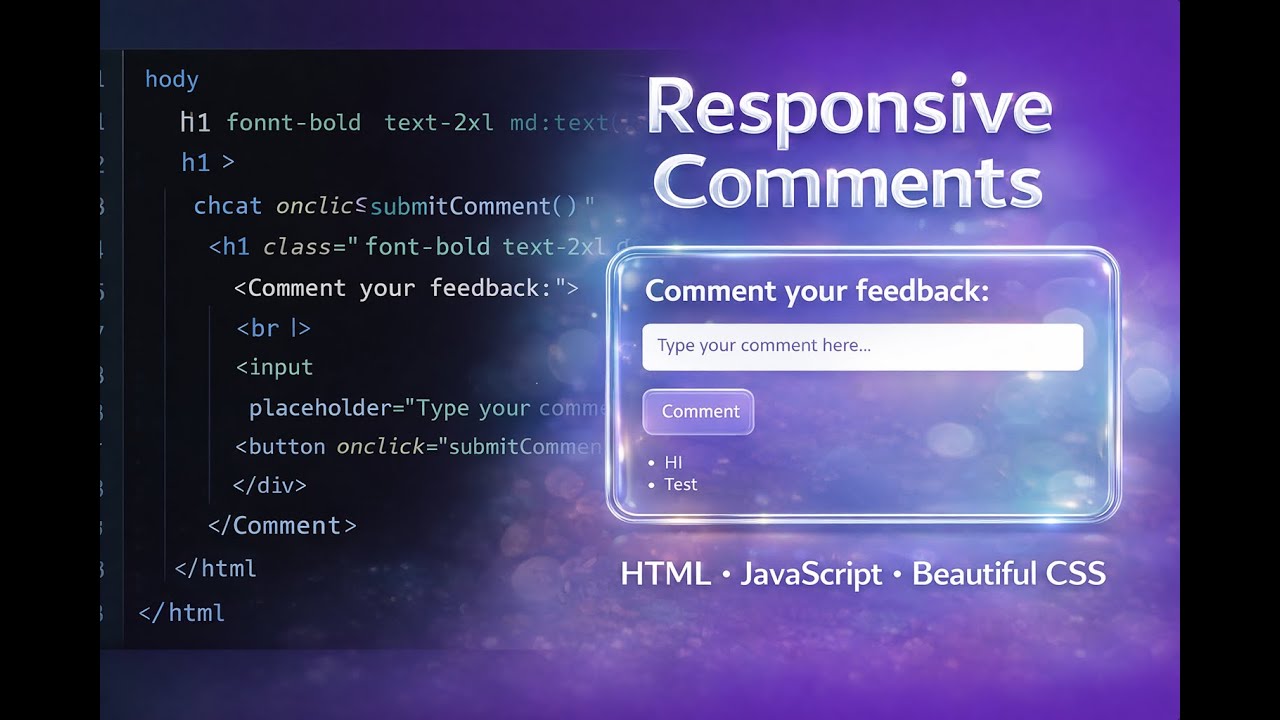Click the last "</html" code line
This screenshot has height=720, width=1280.
point(182,613)
